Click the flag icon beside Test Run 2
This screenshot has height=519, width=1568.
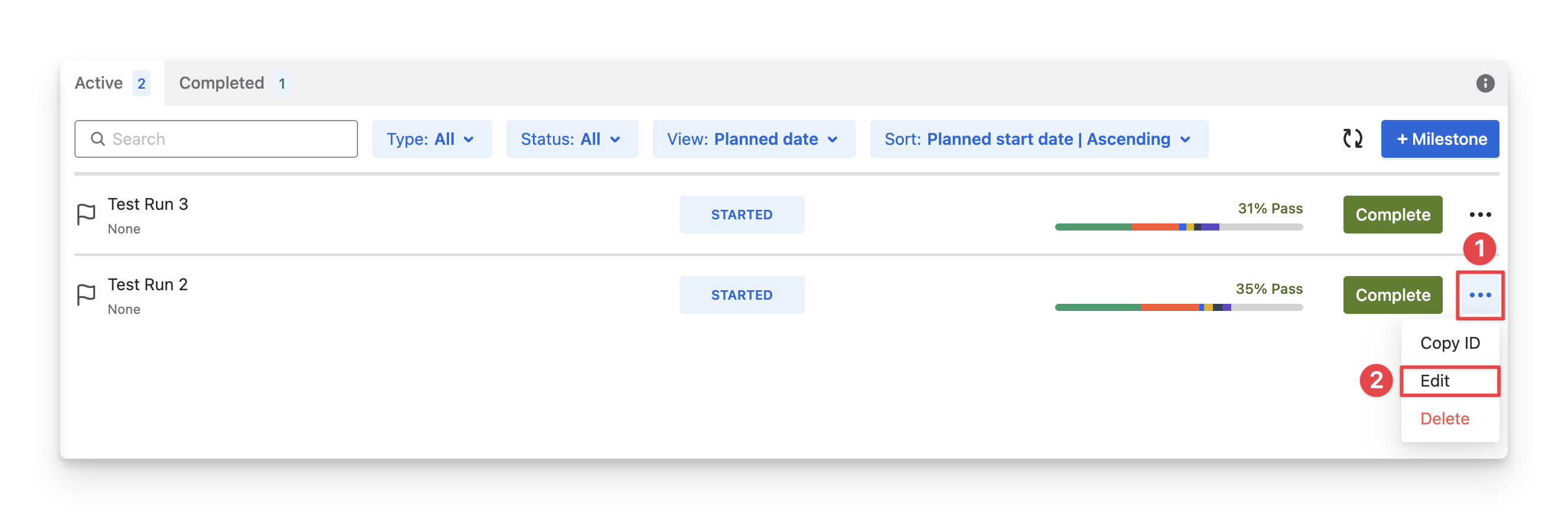(x=86, y=295)
